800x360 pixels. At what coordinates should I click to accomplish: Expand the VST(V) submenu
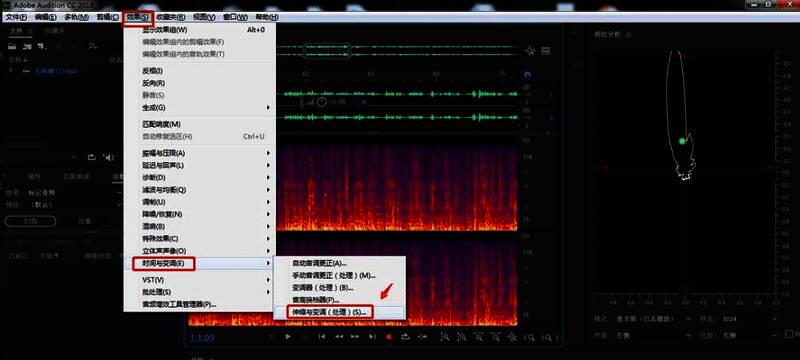point(199,280)
